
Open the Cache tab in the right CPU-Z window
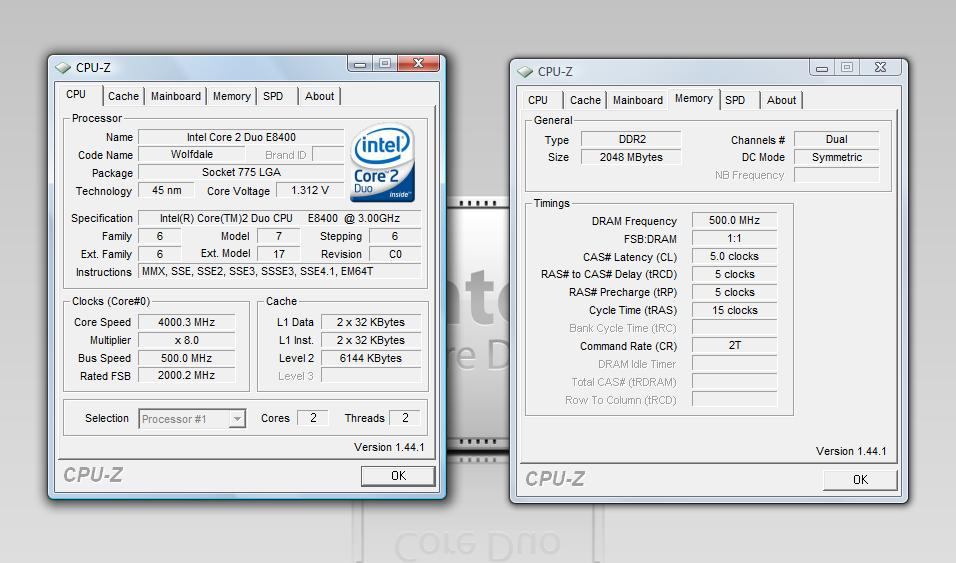(x=585, y=100)
